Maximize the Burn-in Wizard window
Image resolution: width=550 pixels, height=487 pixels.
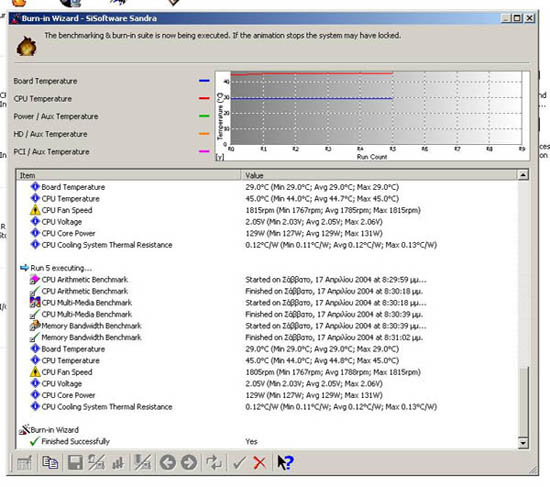[517, 18]
